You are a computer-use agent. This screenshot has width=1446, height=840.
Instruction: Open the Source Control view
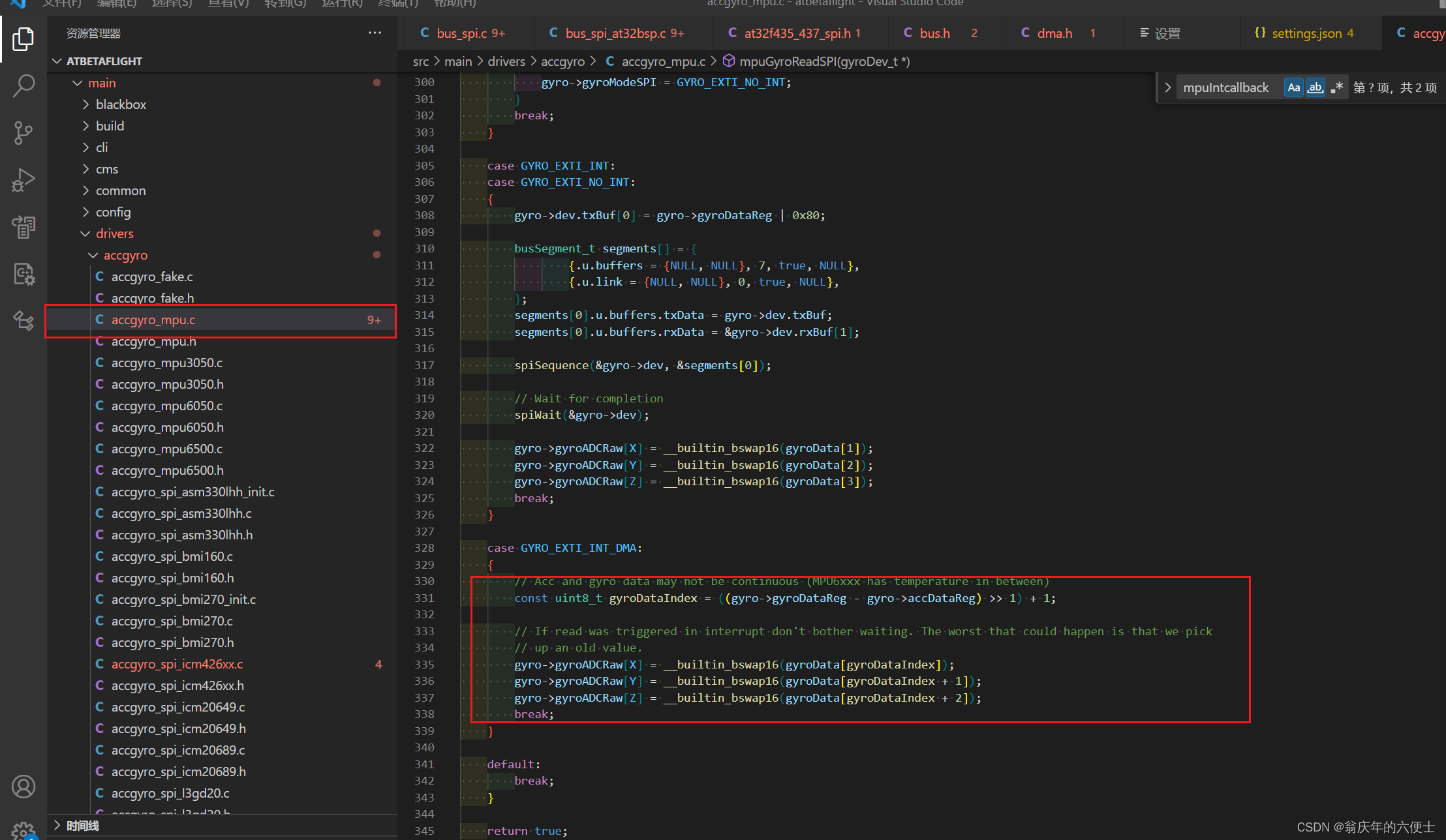(x=23, y=133)
